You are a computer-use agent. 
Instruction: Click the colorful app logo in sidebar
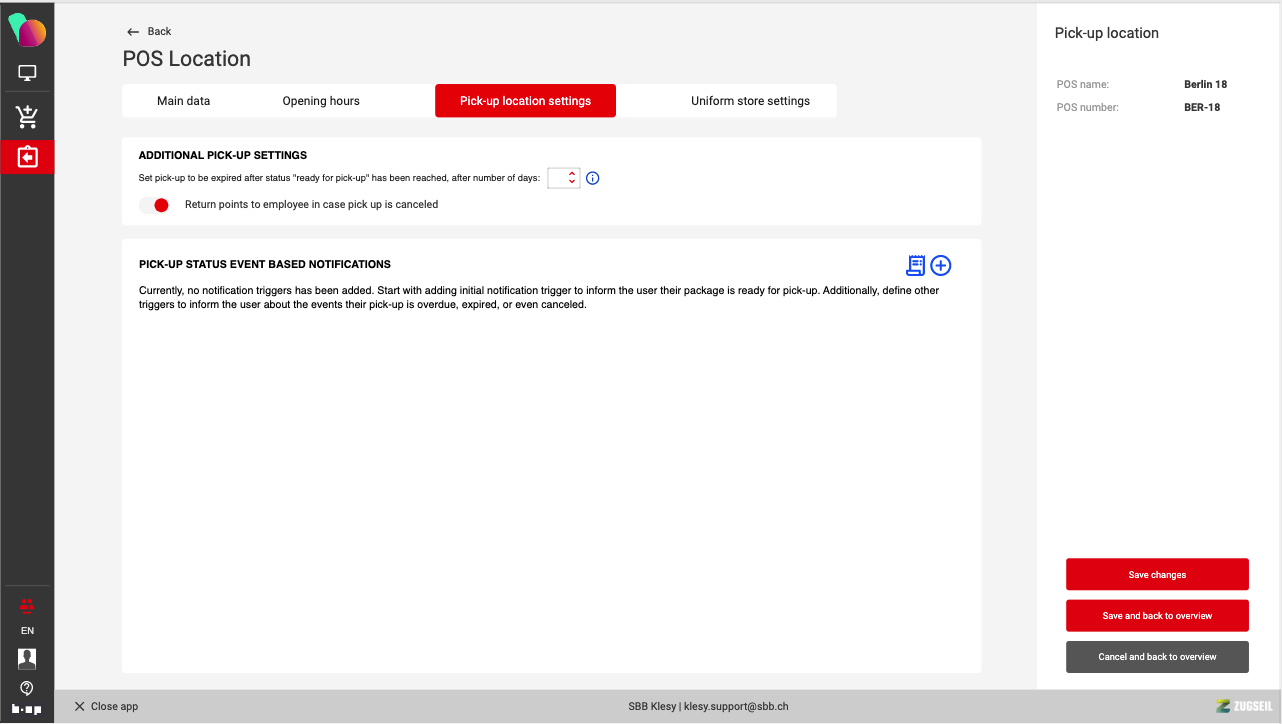[27, 31]
